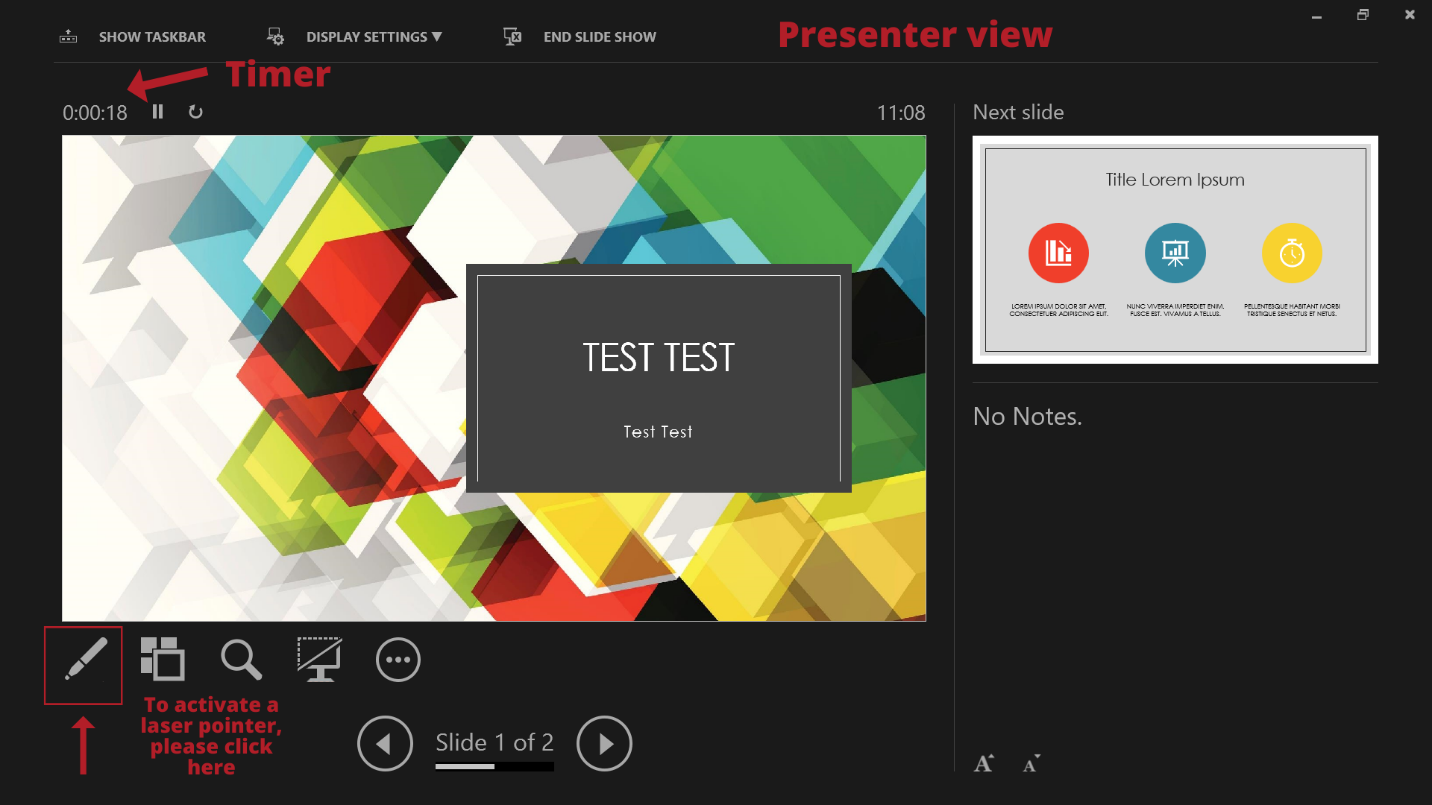The width and height of the screenshot is (1432, 805).
Task: Go to the previous slide arrow
Action: click(385, 744)
